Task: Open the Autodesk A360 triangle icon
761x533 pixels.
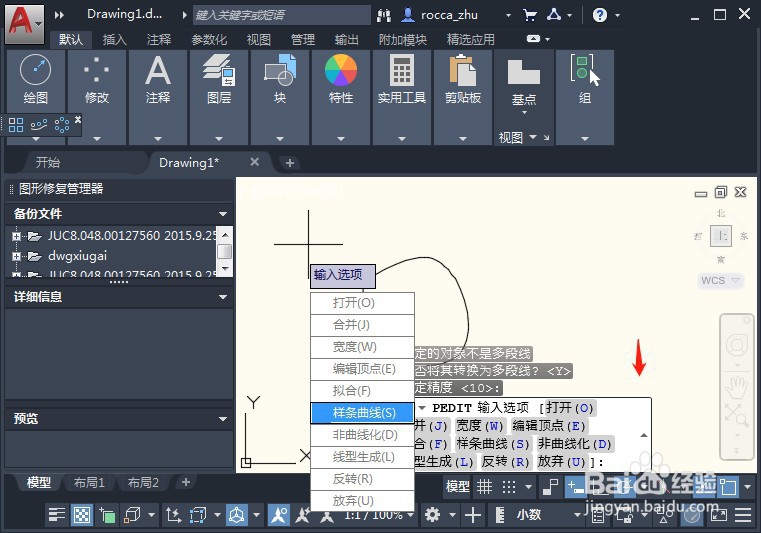Action: (x=554, y=15)
